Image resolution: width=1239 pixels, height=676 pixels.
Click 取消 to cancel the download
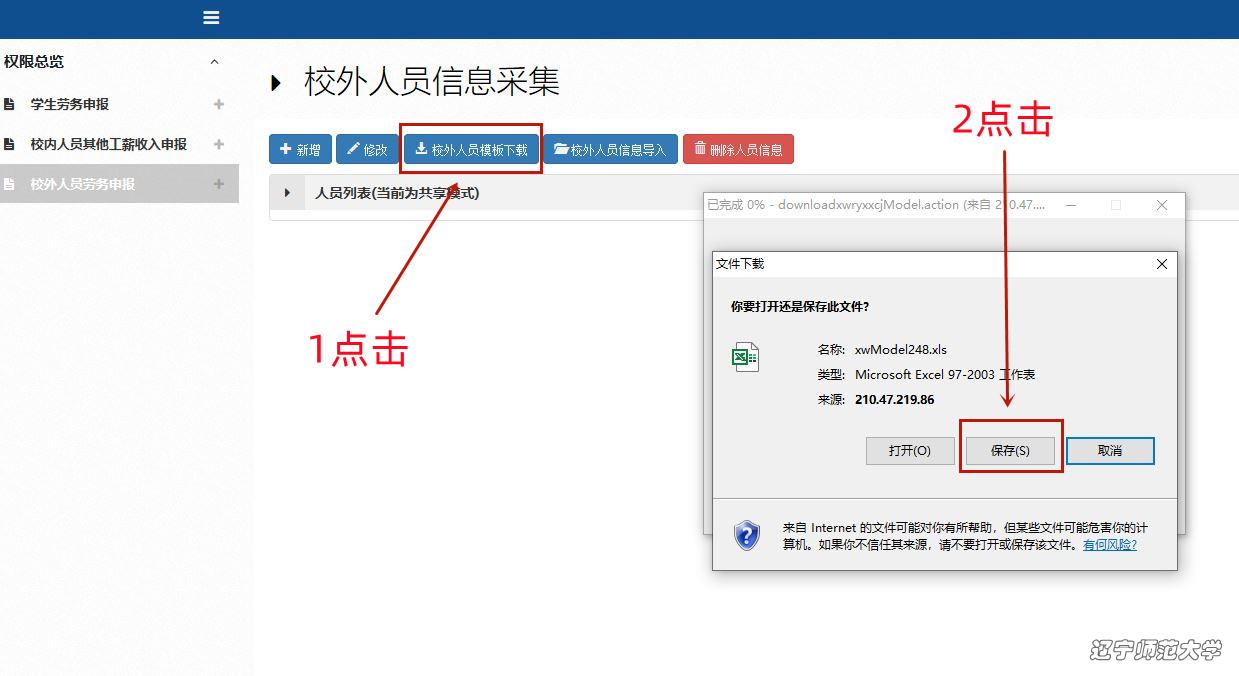pos(1110,451)
